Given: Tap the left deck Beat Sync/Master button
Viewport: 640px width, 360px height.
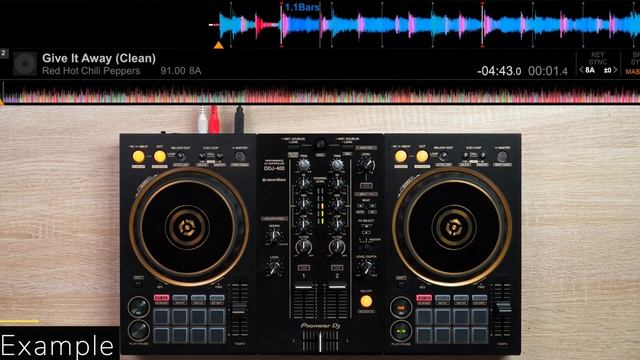Looking at the screenshot, I should tap(240, 156).
